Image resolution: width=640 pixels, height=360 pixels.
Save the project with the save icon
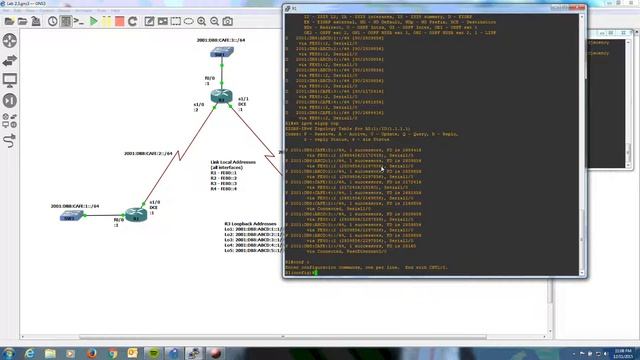click(x=36, y=21)
